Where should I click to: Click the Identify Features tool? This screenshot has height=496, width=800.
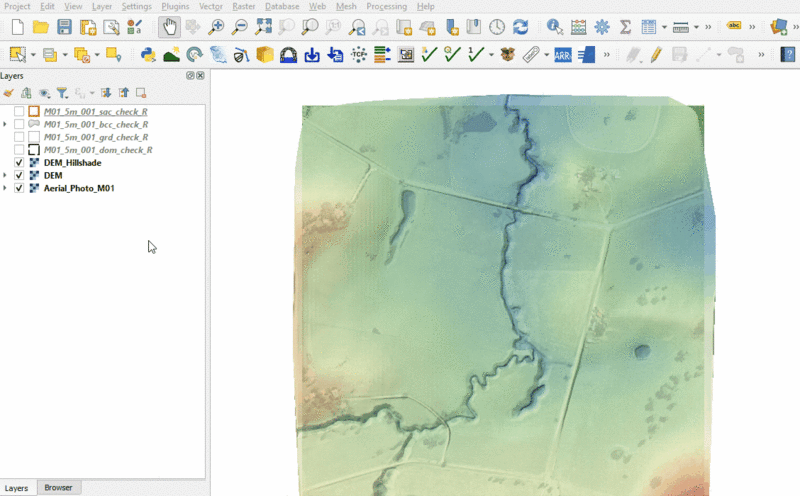[x=554, y=27]
